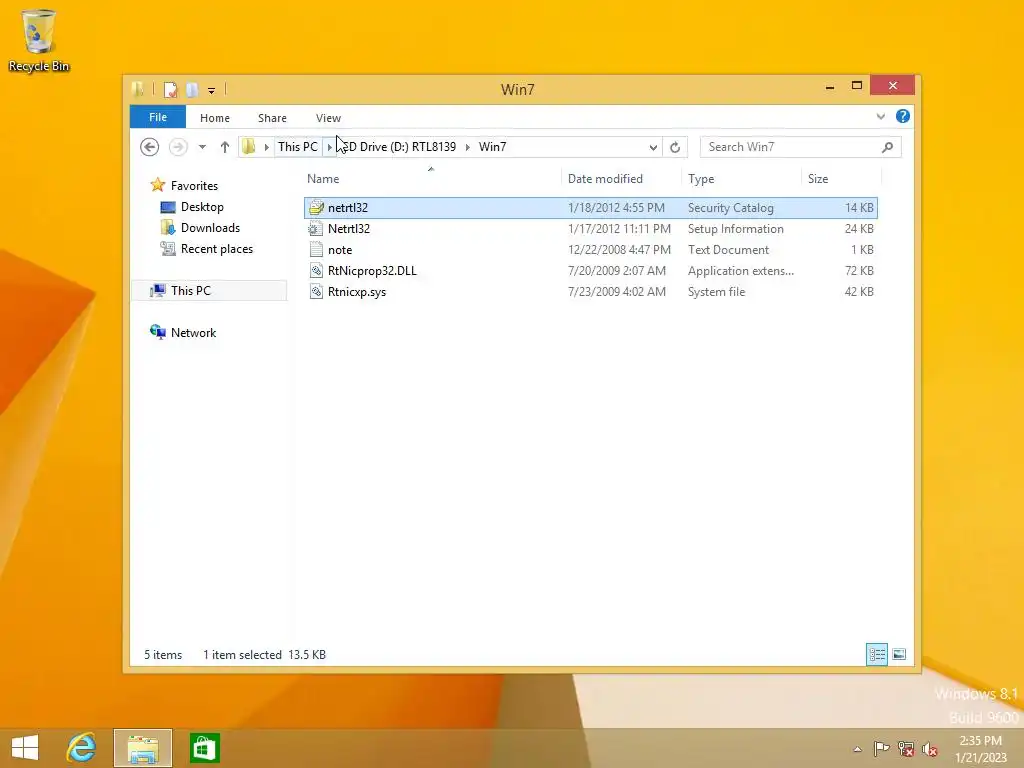Click the RtNicprop32.DLL file icon

(316, 270)
